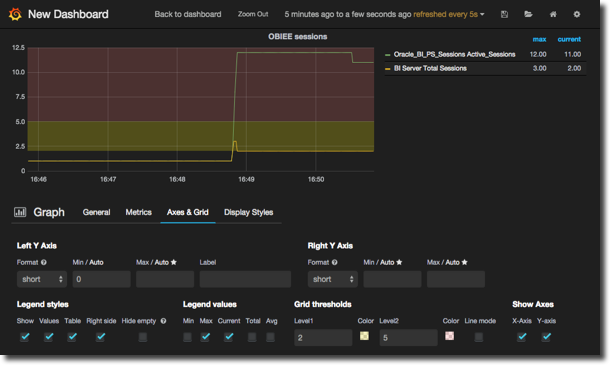Open Right Y Axis format dropdown
Image resolution: width=610 pixels, height=365 pixels.
[333, 279]
